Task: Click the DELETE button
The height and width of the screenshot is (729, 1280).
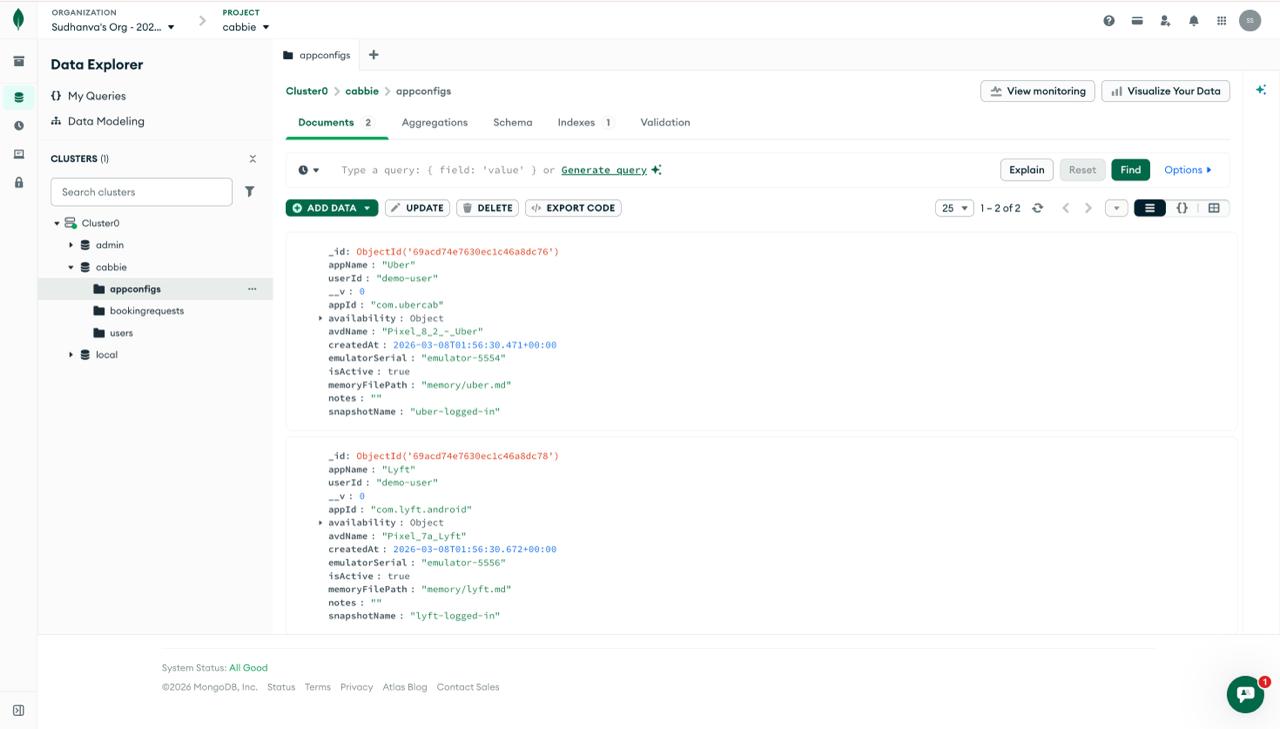Action: coord(487,208)
